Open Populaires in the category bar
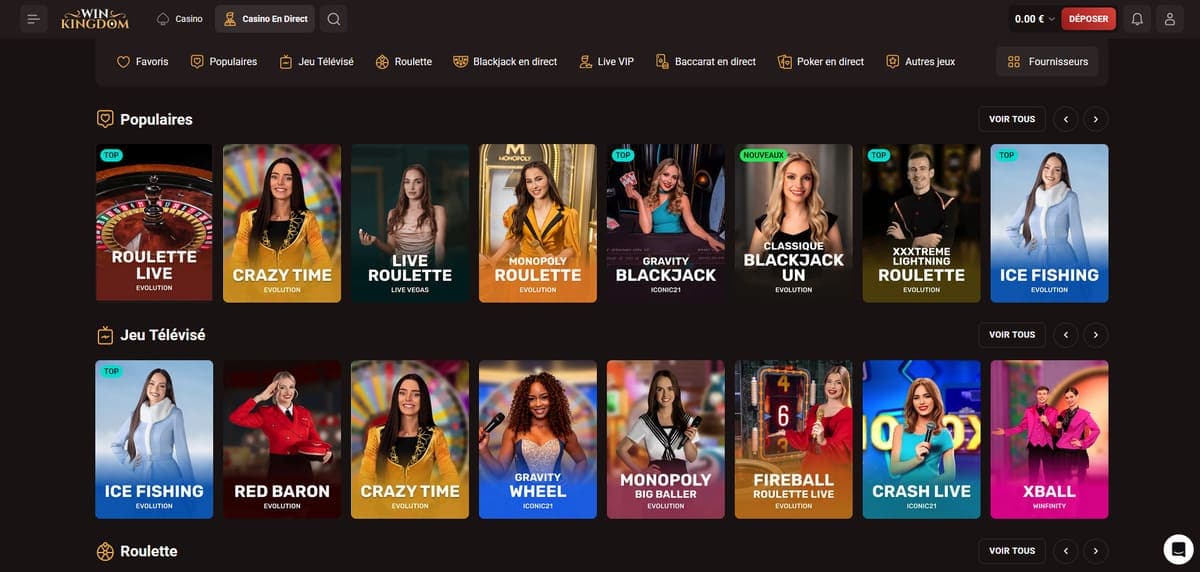1200x572 pixels. [224, 62]
